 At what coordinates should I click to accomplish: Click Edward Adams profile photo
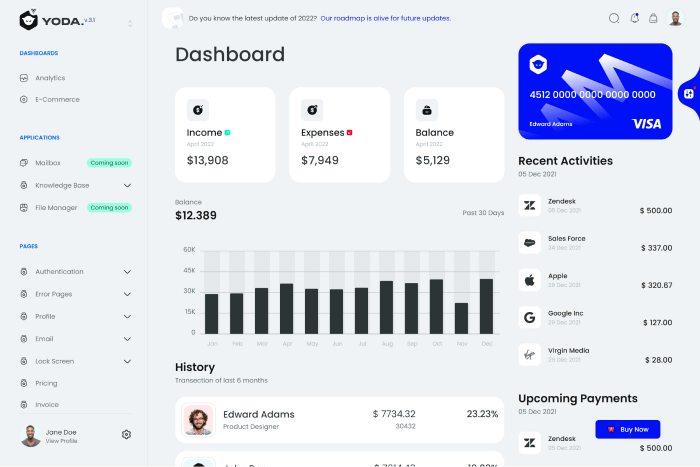click(198, 420)
